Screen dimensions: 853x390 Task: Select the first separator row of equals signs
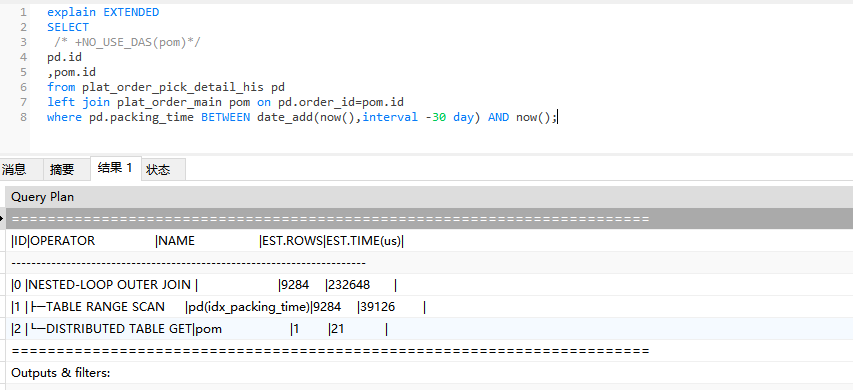tap(429, 219)
